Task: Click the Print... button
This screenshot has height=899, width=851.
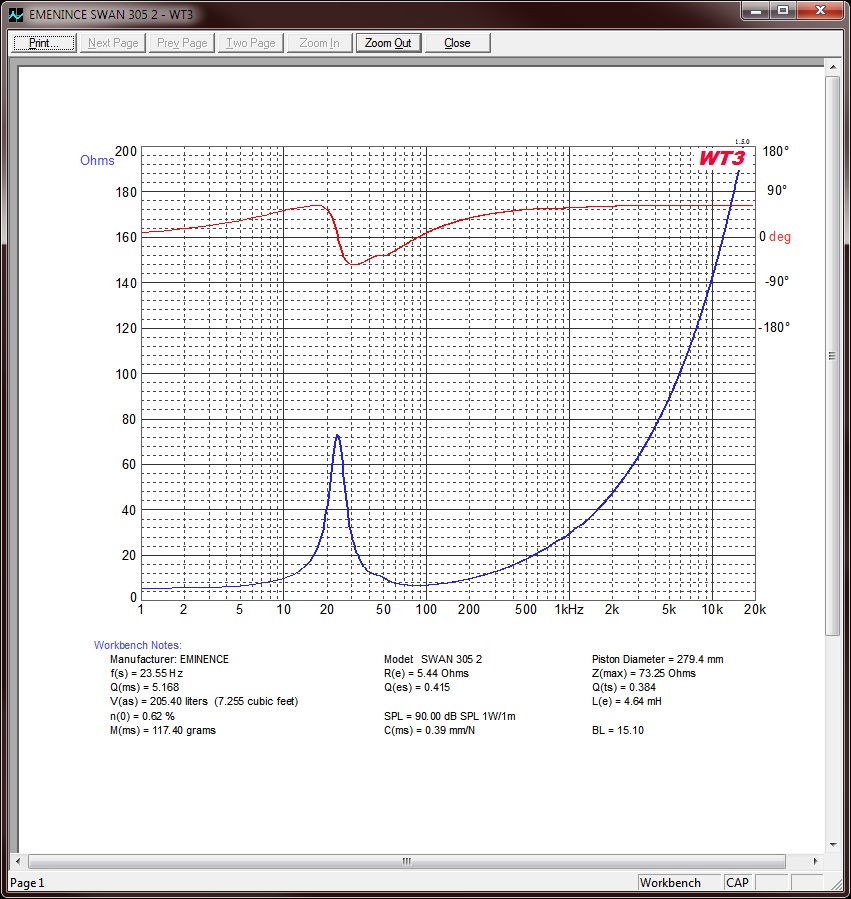Action: tap(44, 43)
